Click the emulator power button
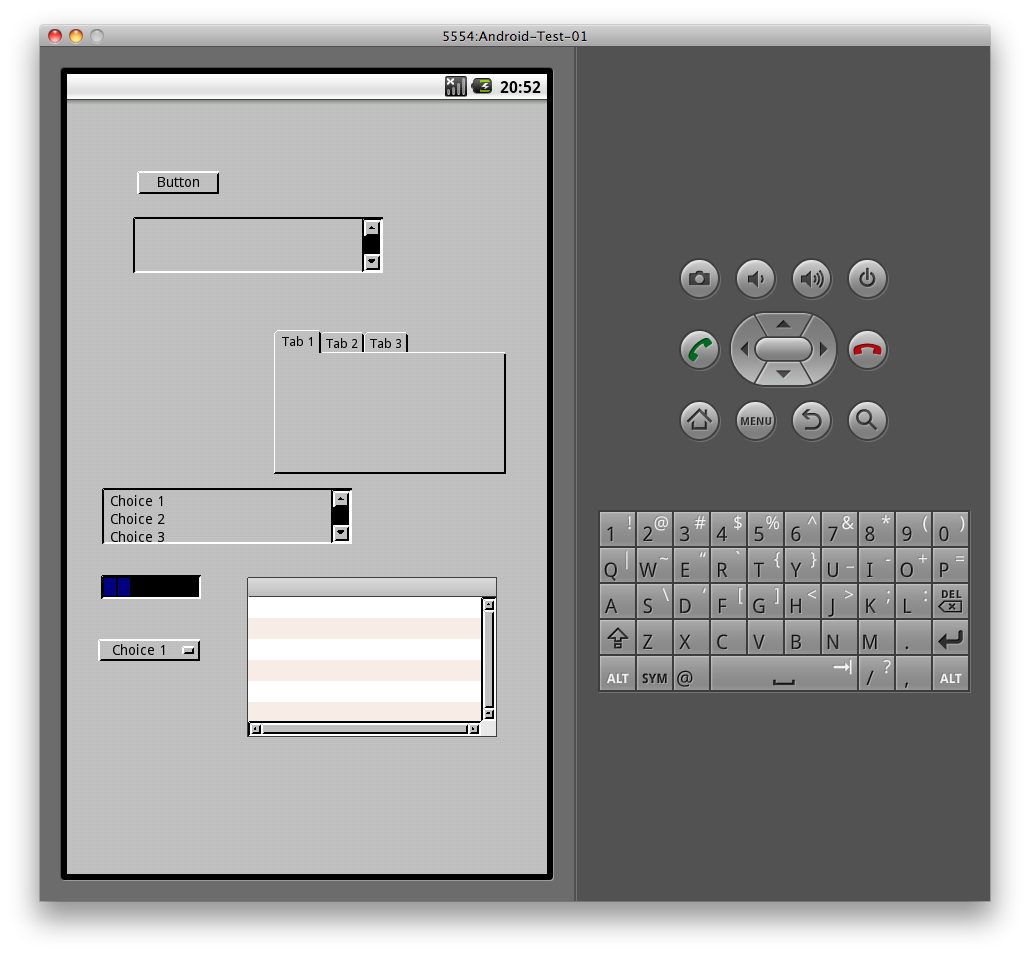 867,279
